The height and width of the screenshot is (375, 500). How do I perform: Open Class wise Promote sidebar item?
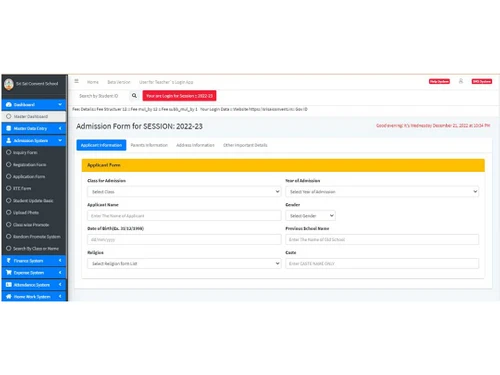pos(34,224)
